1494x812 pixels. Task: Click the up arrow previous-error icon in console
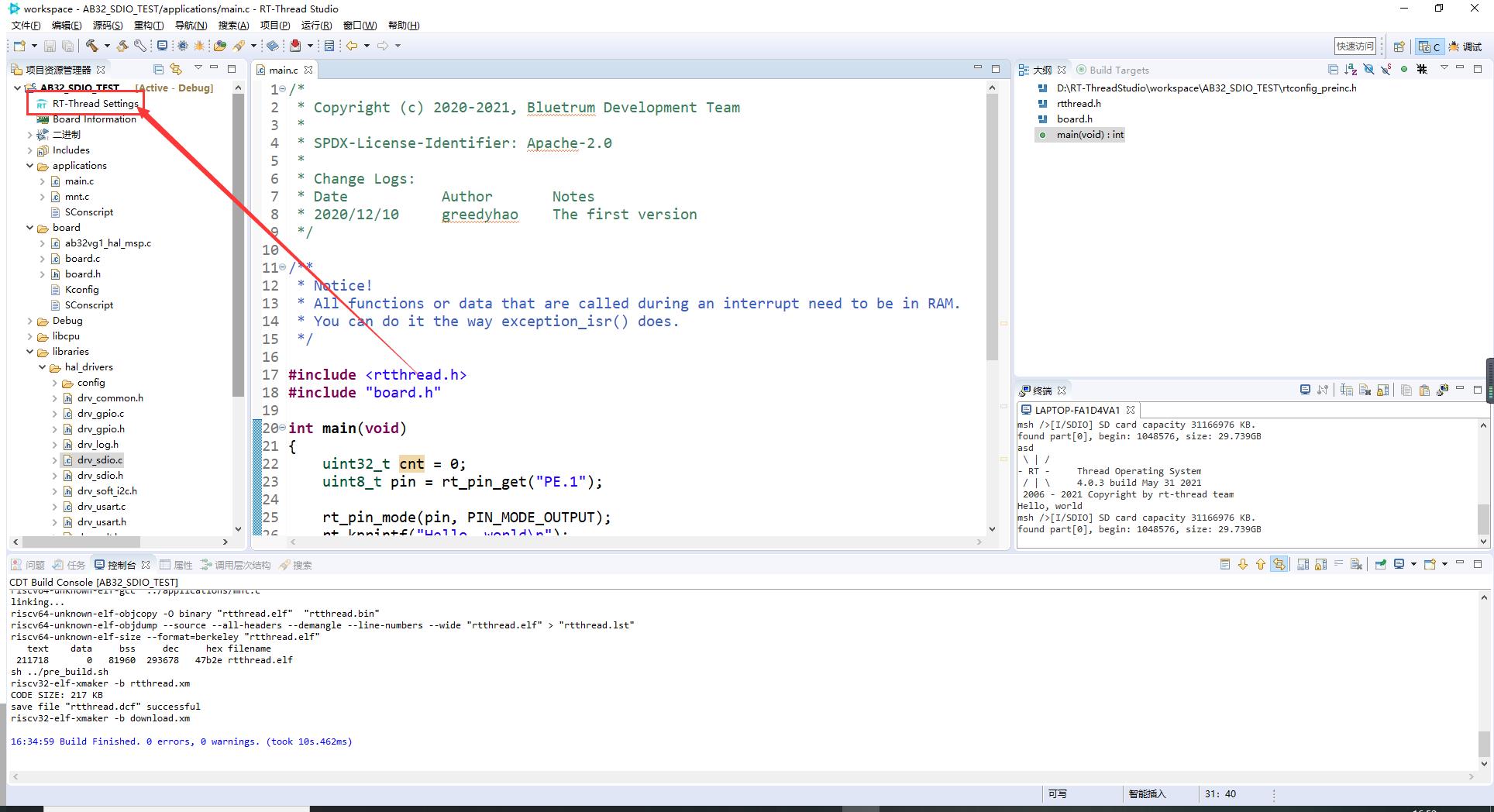(1261, 564)
